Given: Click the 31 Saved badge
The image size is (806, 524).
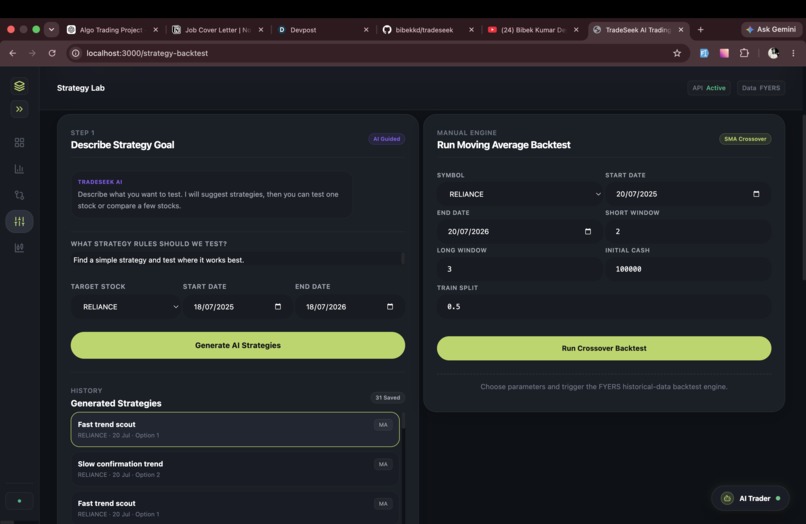Looking at the screenshot, I should [388, 397].
